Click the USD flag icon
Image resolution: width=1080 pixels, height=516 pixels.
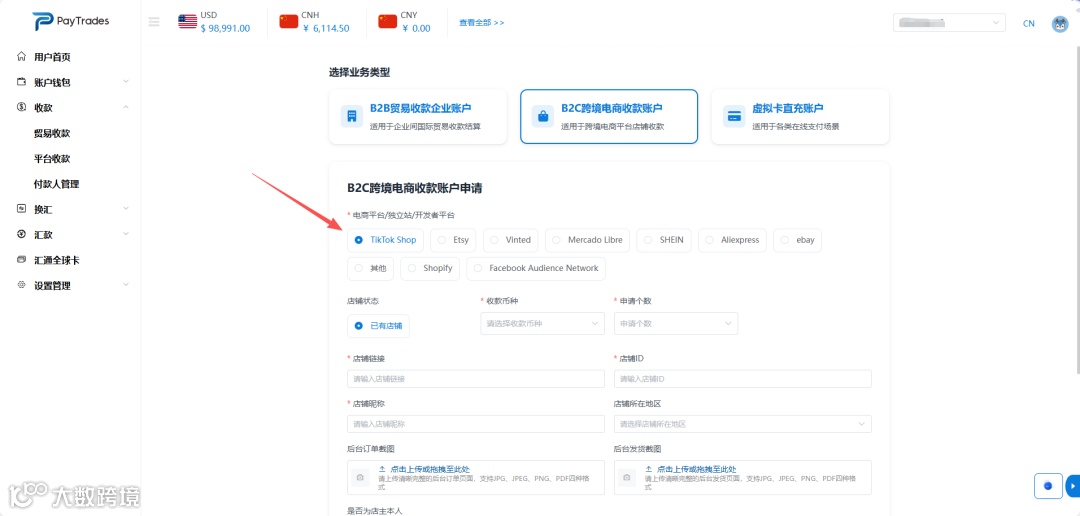click(187, 21)
